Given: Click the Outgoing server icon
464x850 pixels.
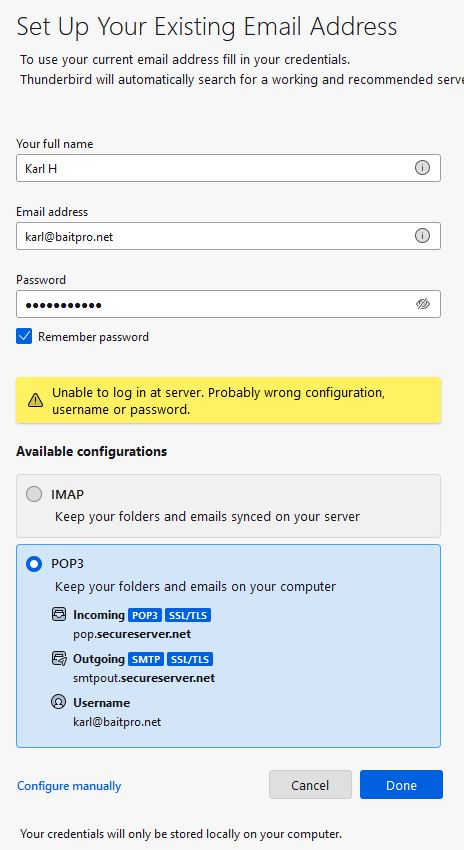Looking at the screenshot, I should [59, 659].
